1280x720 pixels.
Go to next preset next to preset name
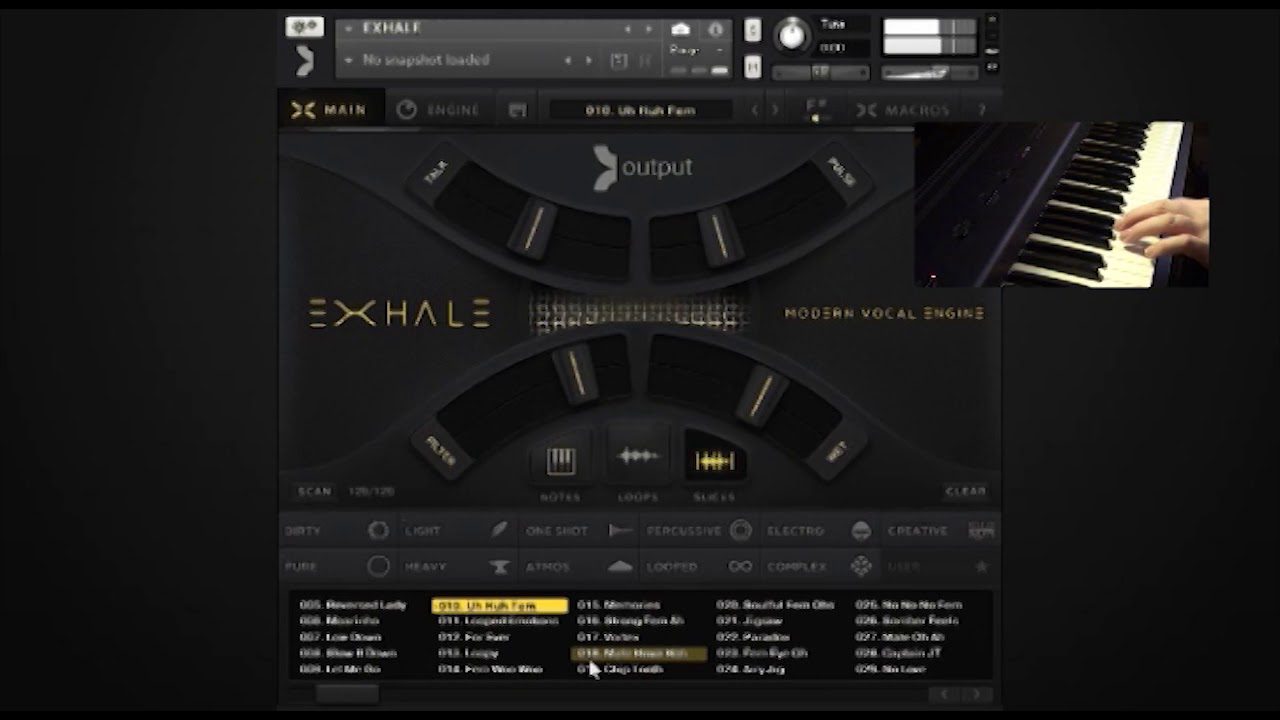click(775, 110)
